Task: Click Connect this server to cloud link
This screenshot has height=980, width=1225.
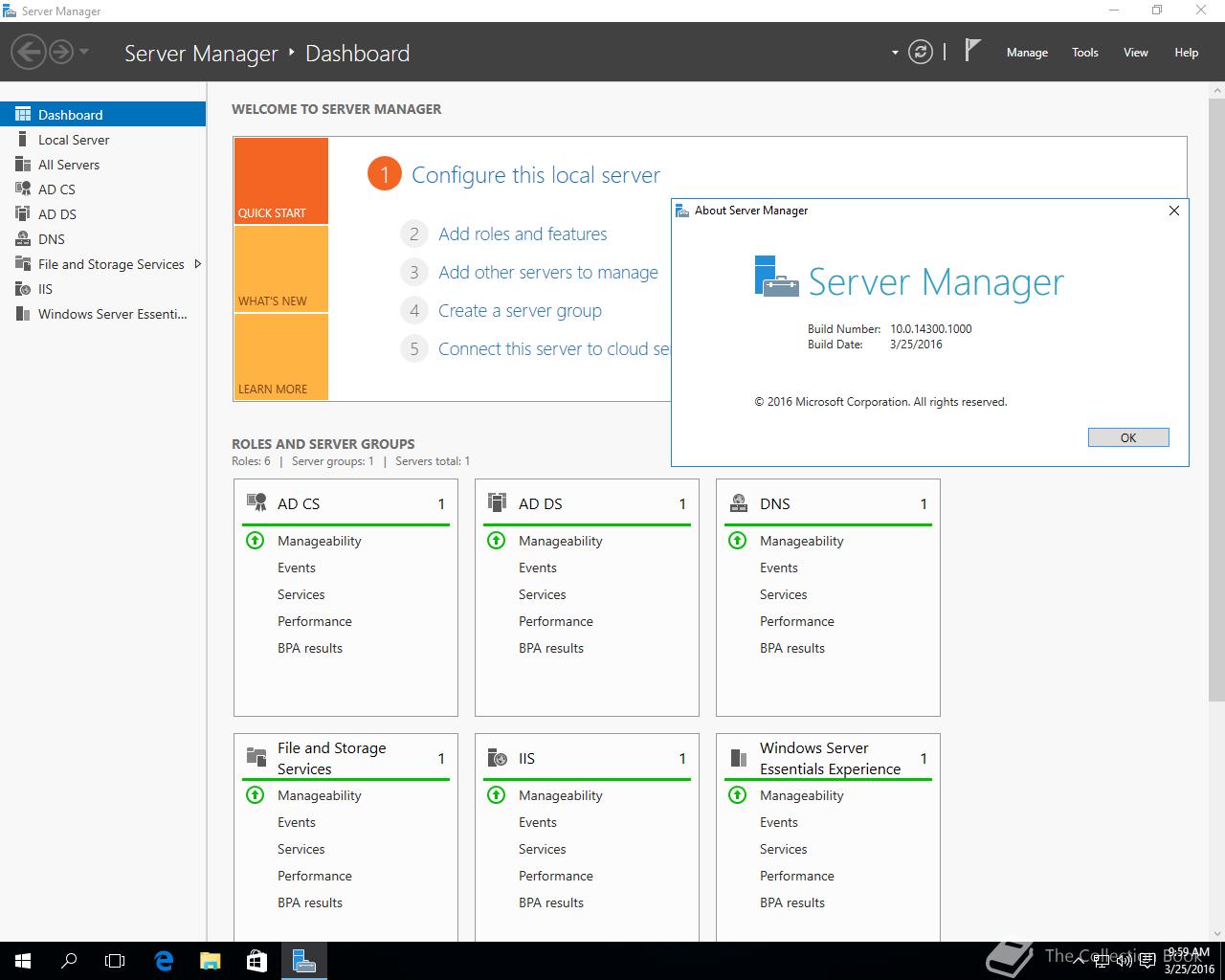Action: pos(554,349)
